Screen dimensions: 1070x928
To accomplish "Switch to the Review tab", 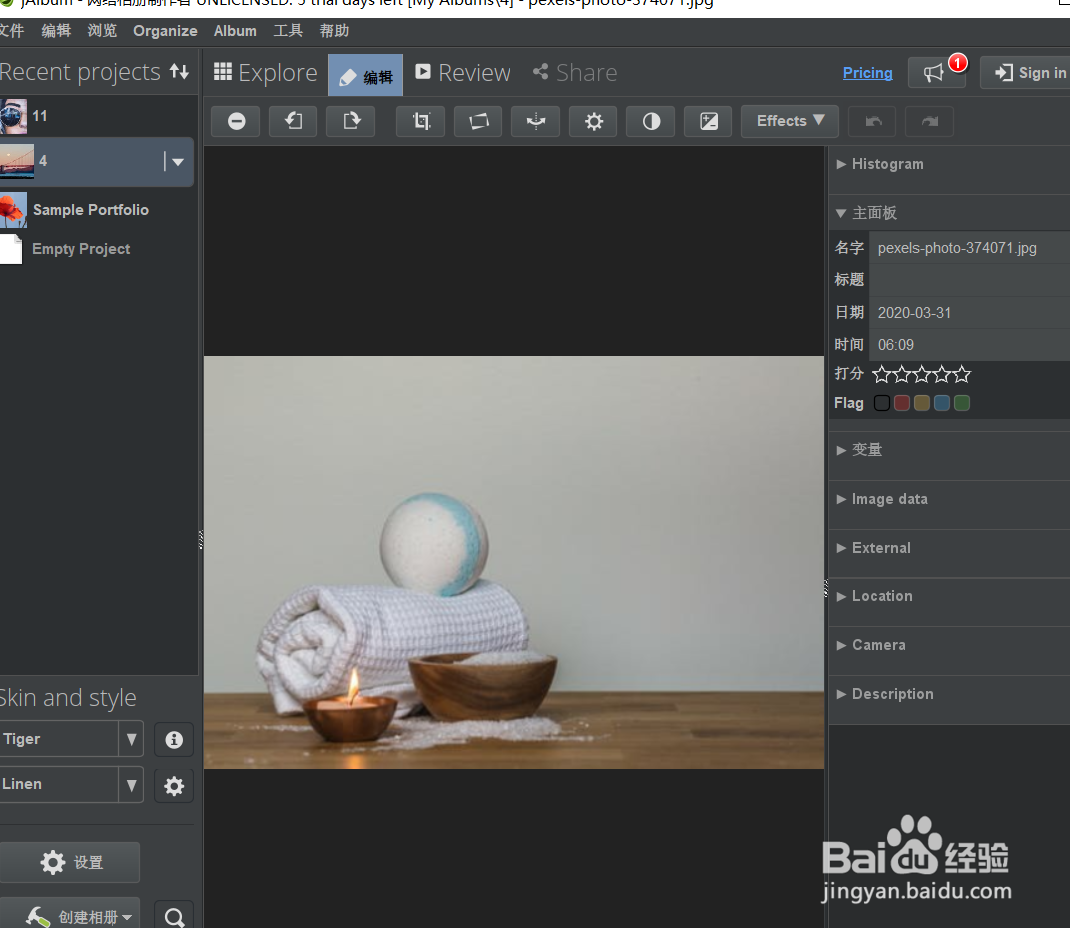I will click(x=463, y=73).
